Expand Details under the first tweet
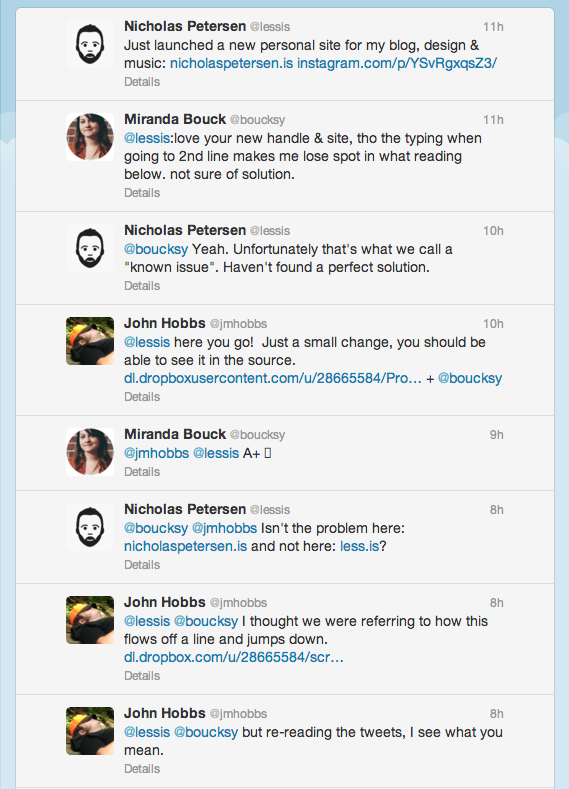The height and width of the screenshot is (789, 569). [142, 82]
